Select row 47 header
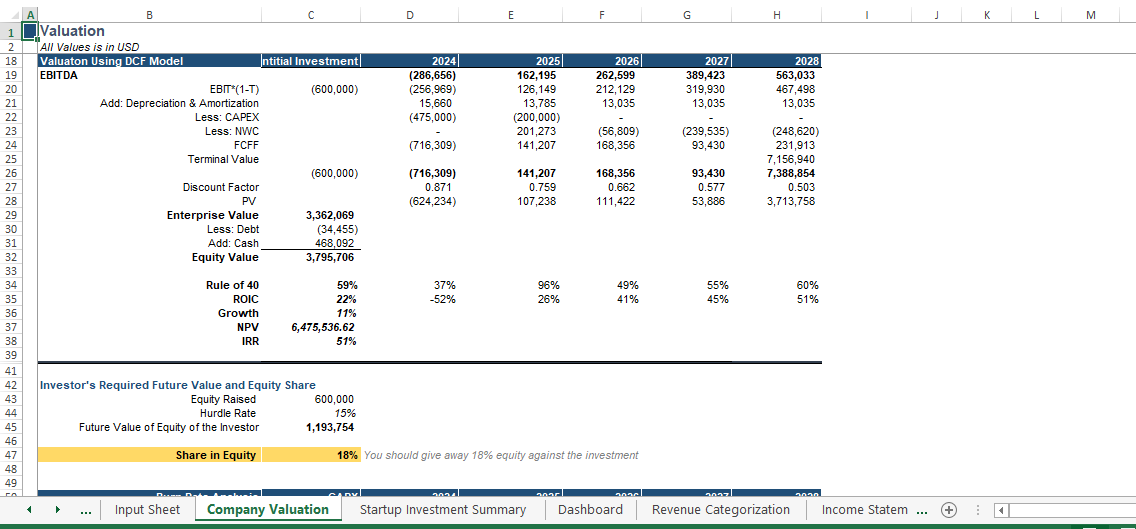1136x529 pixels. pos(11,455)
